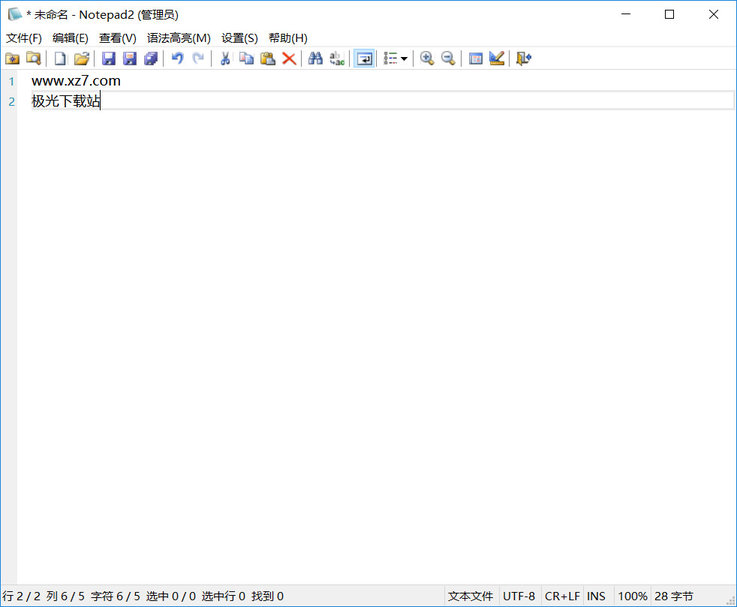Click the Save Copy stacked floppy icon
Screen dimensions: 737x607
pyautogui.click(x=151, y=59)
